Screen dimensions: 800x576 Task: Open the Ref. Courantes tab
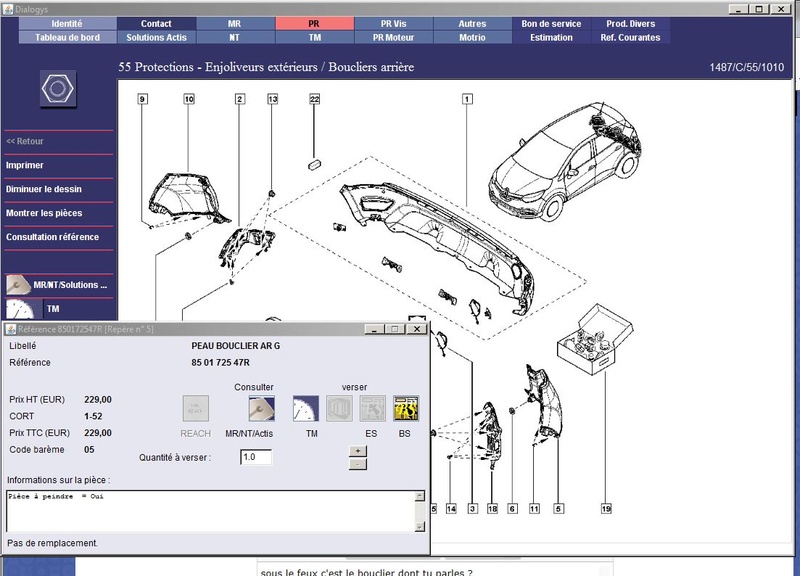pos(631,37)
